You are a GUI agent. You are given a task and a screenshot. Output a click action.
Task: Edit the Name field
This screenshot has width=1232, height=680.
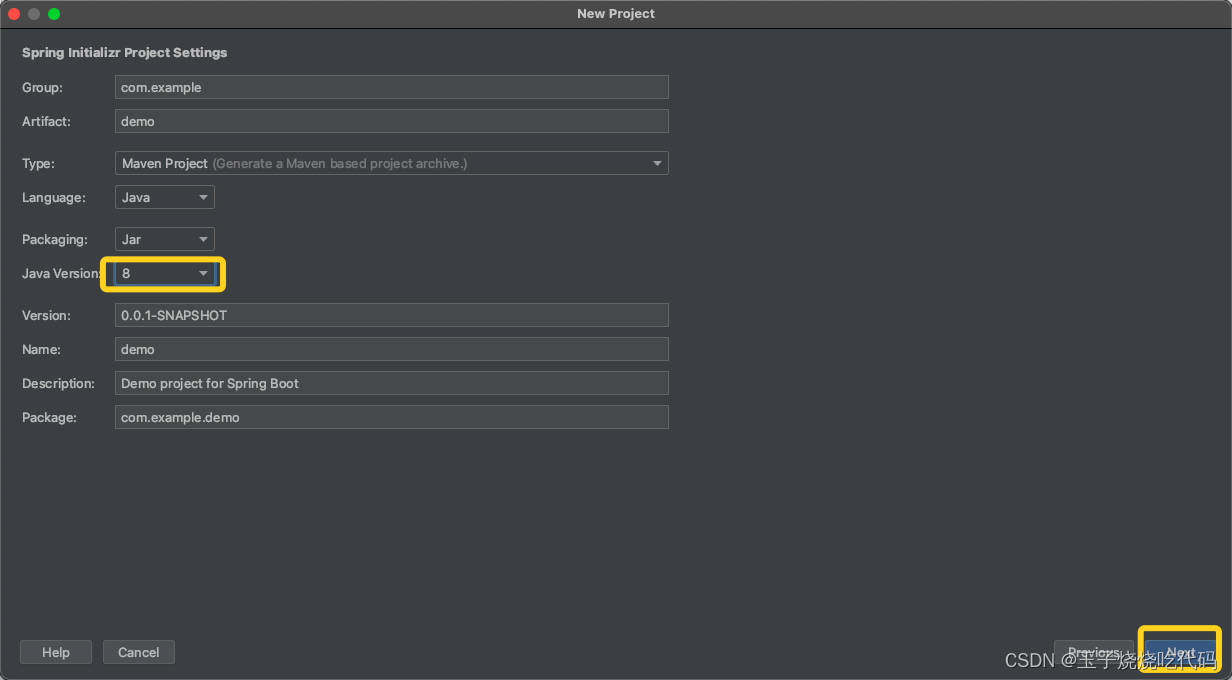(391, 349)
